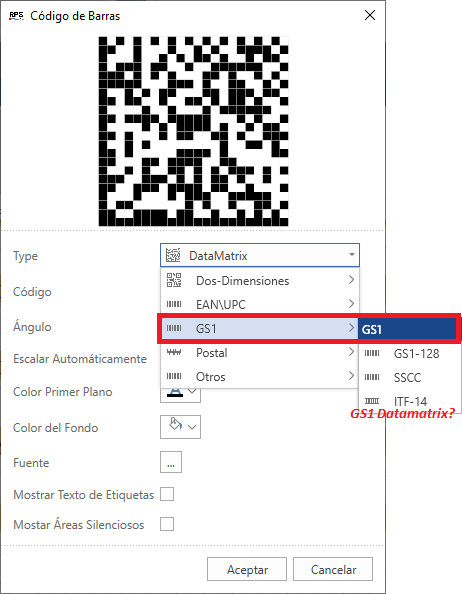462x594 pixels.
Task: Open the Type dropdown arrow
Action: point(352,255)
